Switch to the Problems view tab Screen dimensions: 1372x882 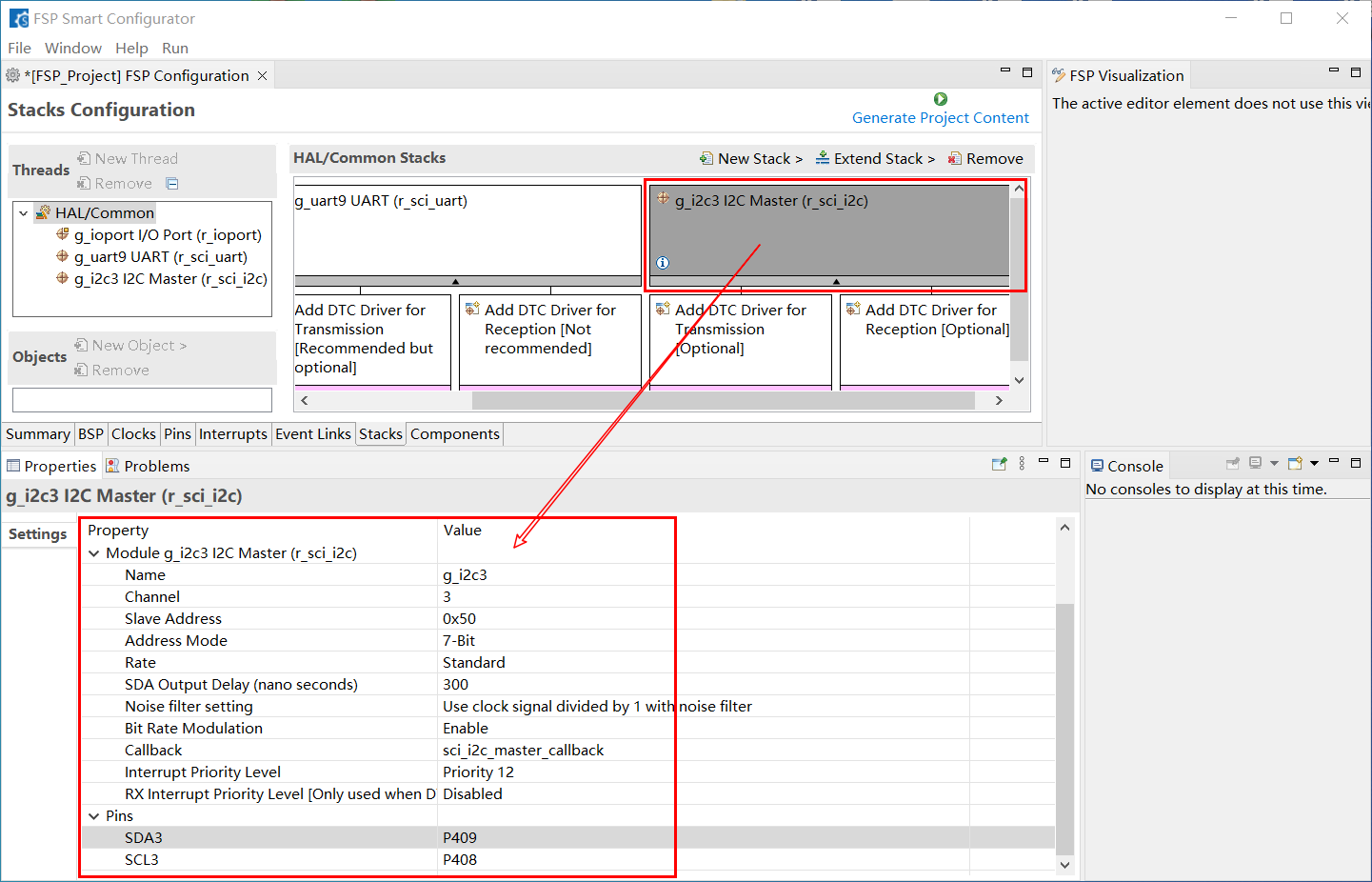(148, 466)
